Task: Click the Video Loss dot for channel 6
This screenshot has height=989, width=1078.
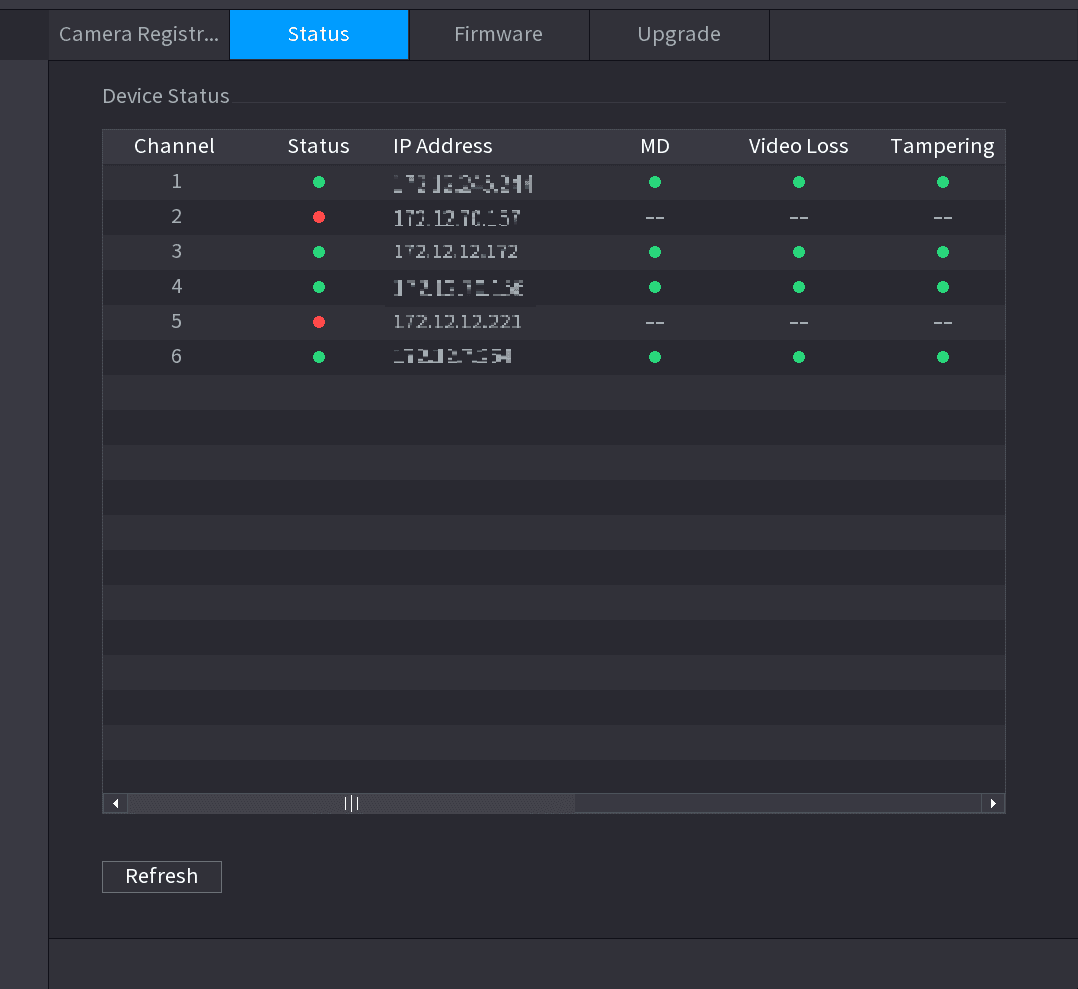Action: pos(799,357)
